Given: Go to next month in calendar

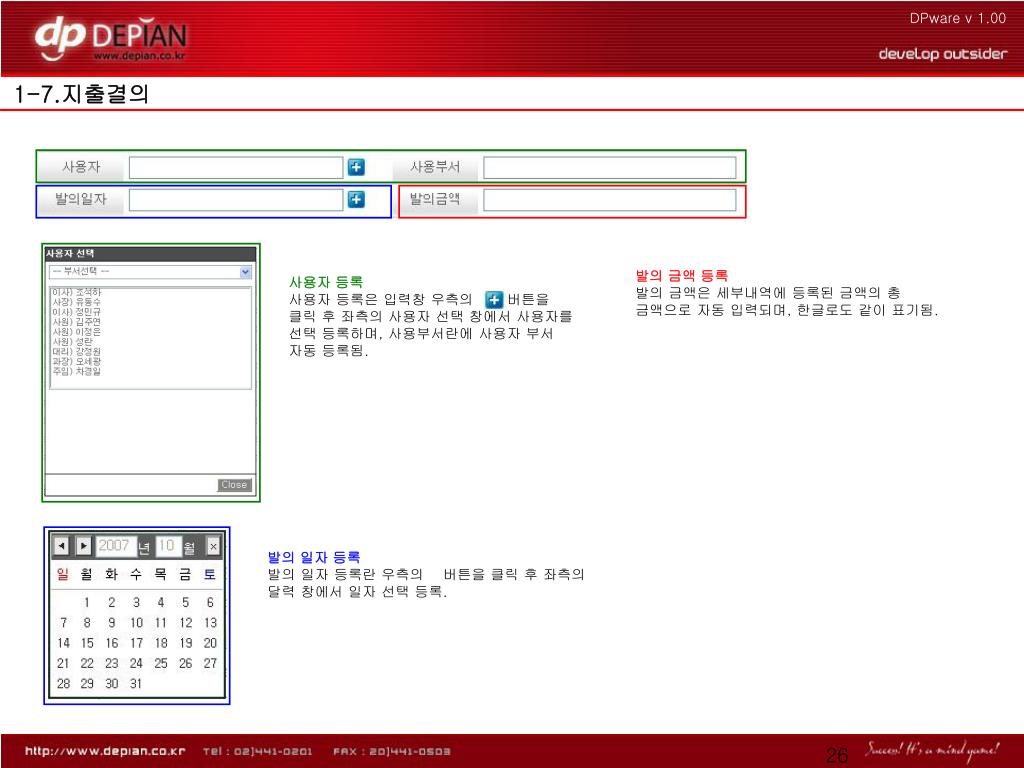Looking at the screenshot, I should tap(84, 546).
